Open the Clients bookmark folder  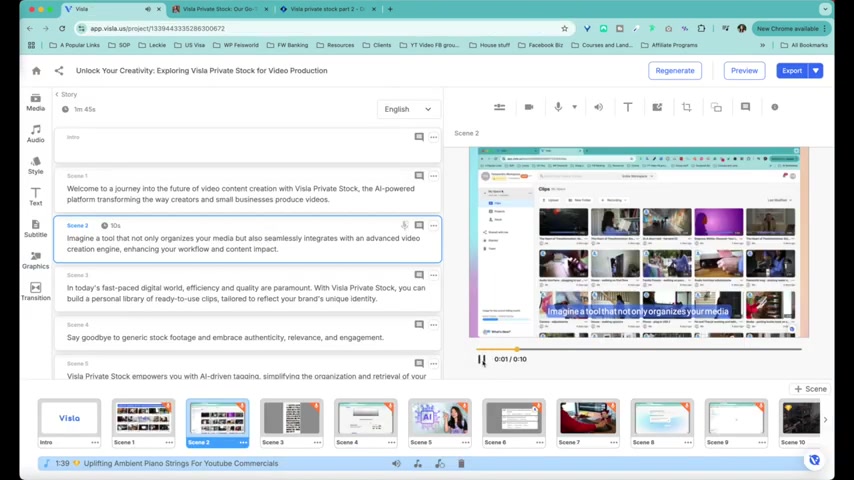[x=377, y=45]
